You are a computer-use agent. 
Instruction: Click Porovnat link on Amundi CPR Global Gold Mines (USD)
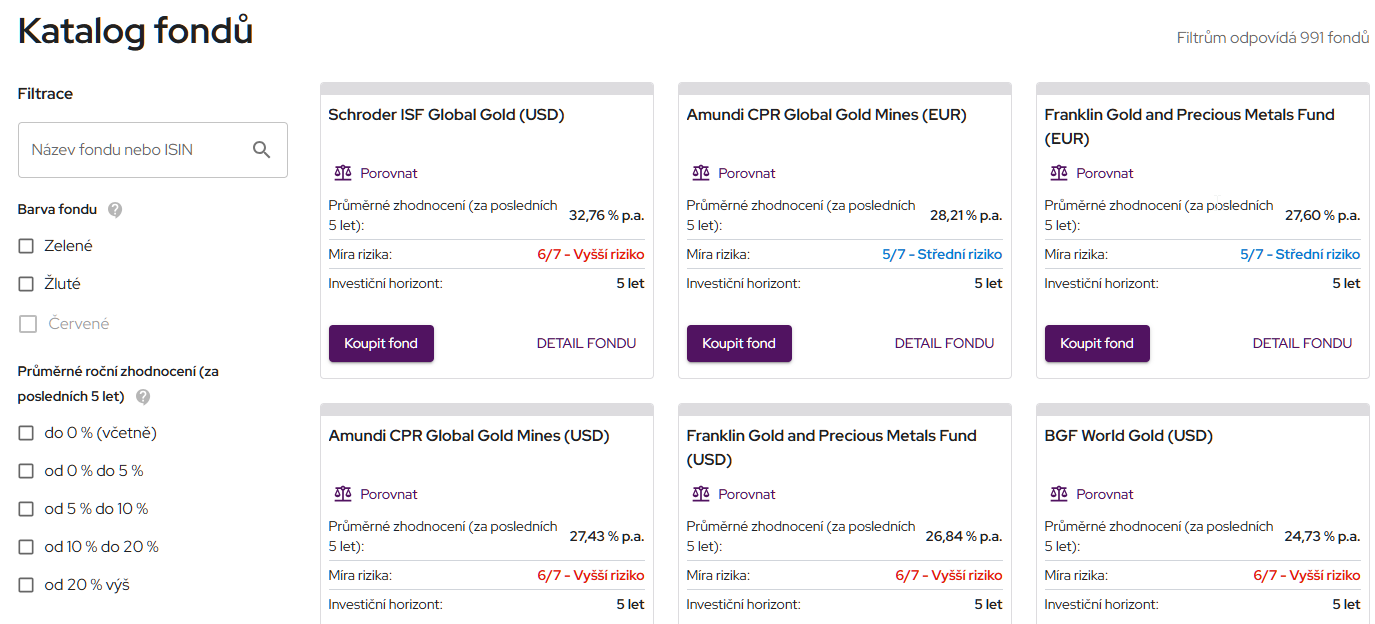(x=389, y=494)
